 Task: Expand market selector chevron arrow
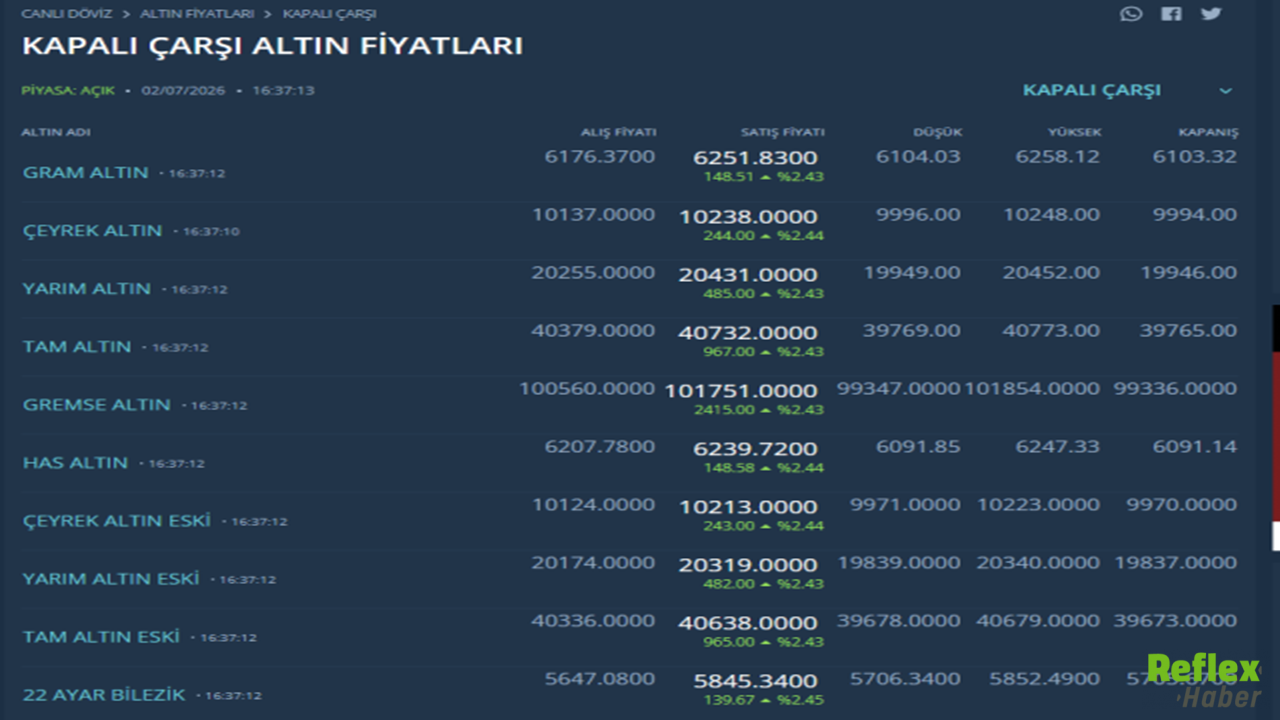tap(1226, 91)
